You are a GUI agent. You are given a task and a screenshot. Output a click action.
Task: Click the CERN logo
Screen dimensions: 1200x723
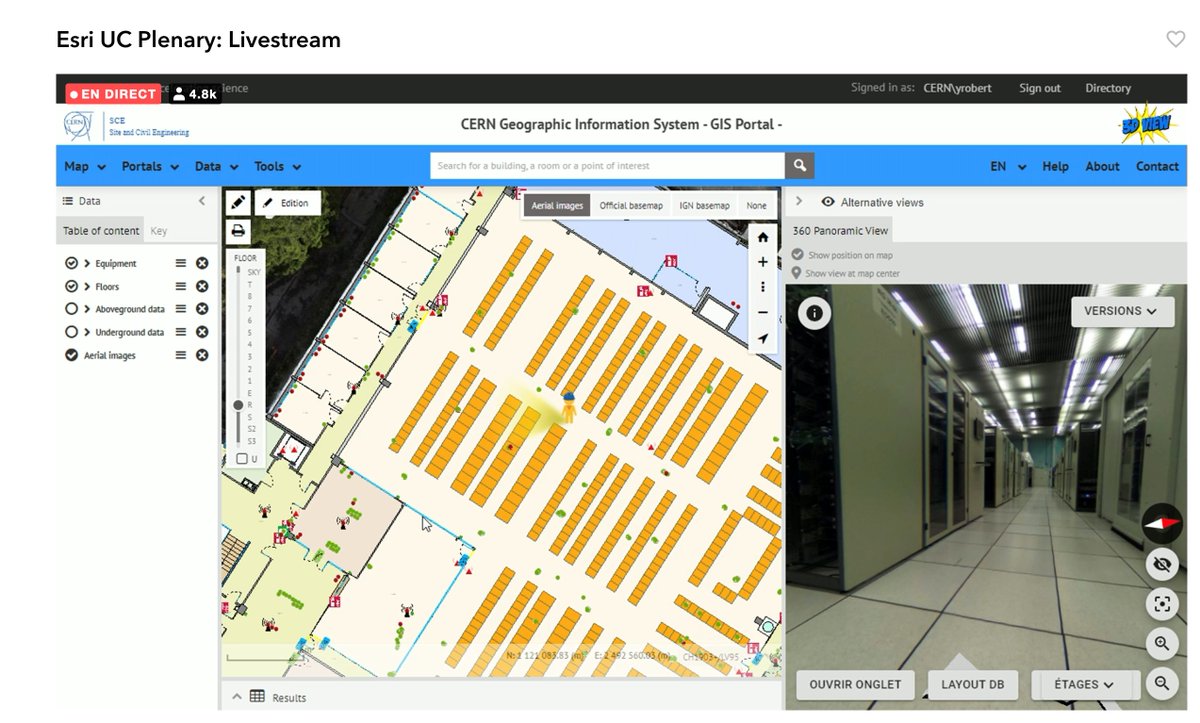point(77,125)
